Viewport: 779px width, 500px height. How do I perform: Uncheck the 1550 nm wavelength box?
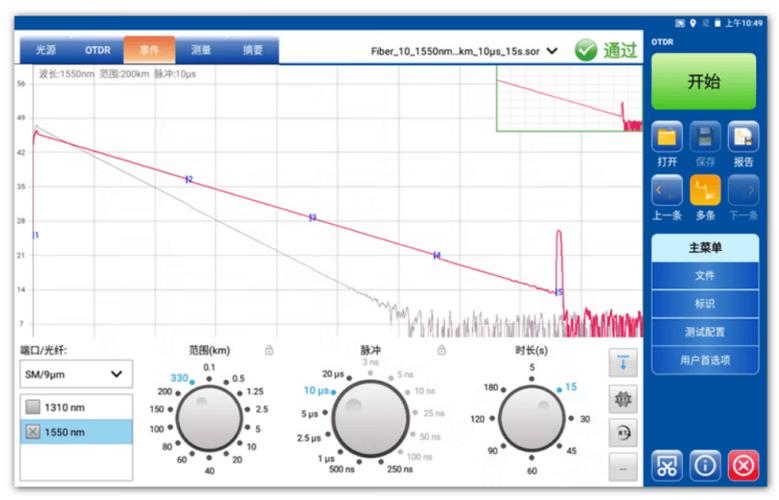[33, 432]
